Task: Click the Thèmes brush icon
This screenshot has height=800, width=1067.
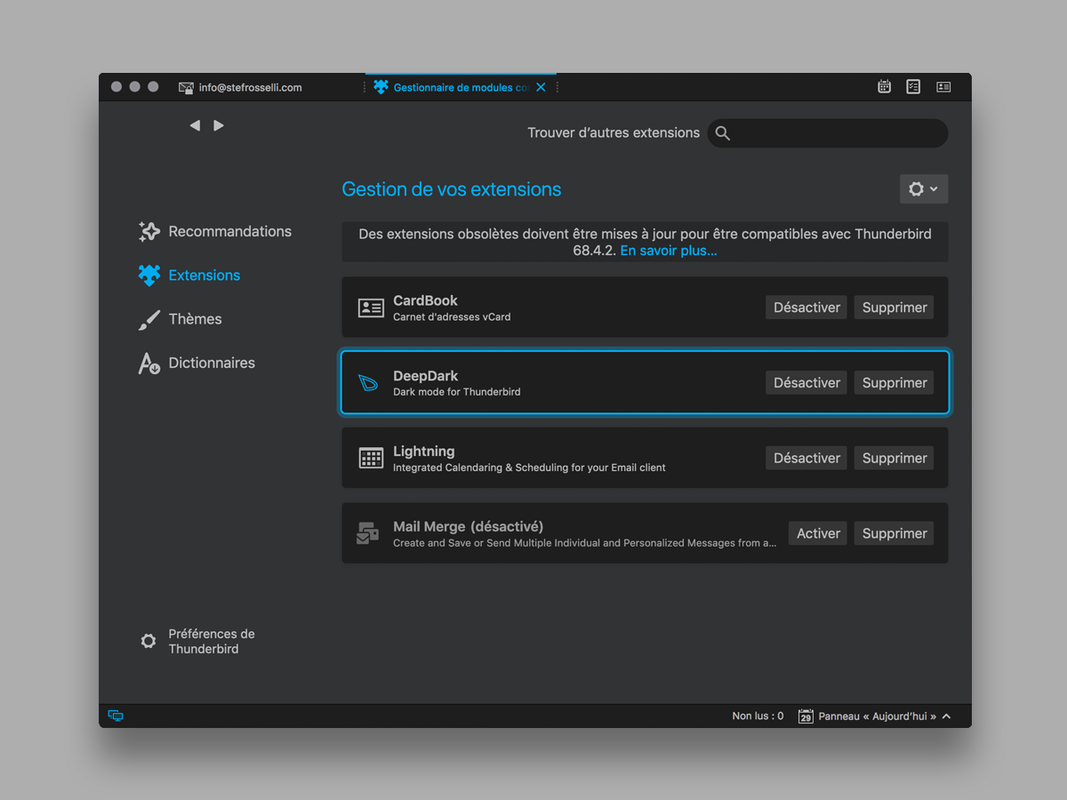Action: [149, 319]
